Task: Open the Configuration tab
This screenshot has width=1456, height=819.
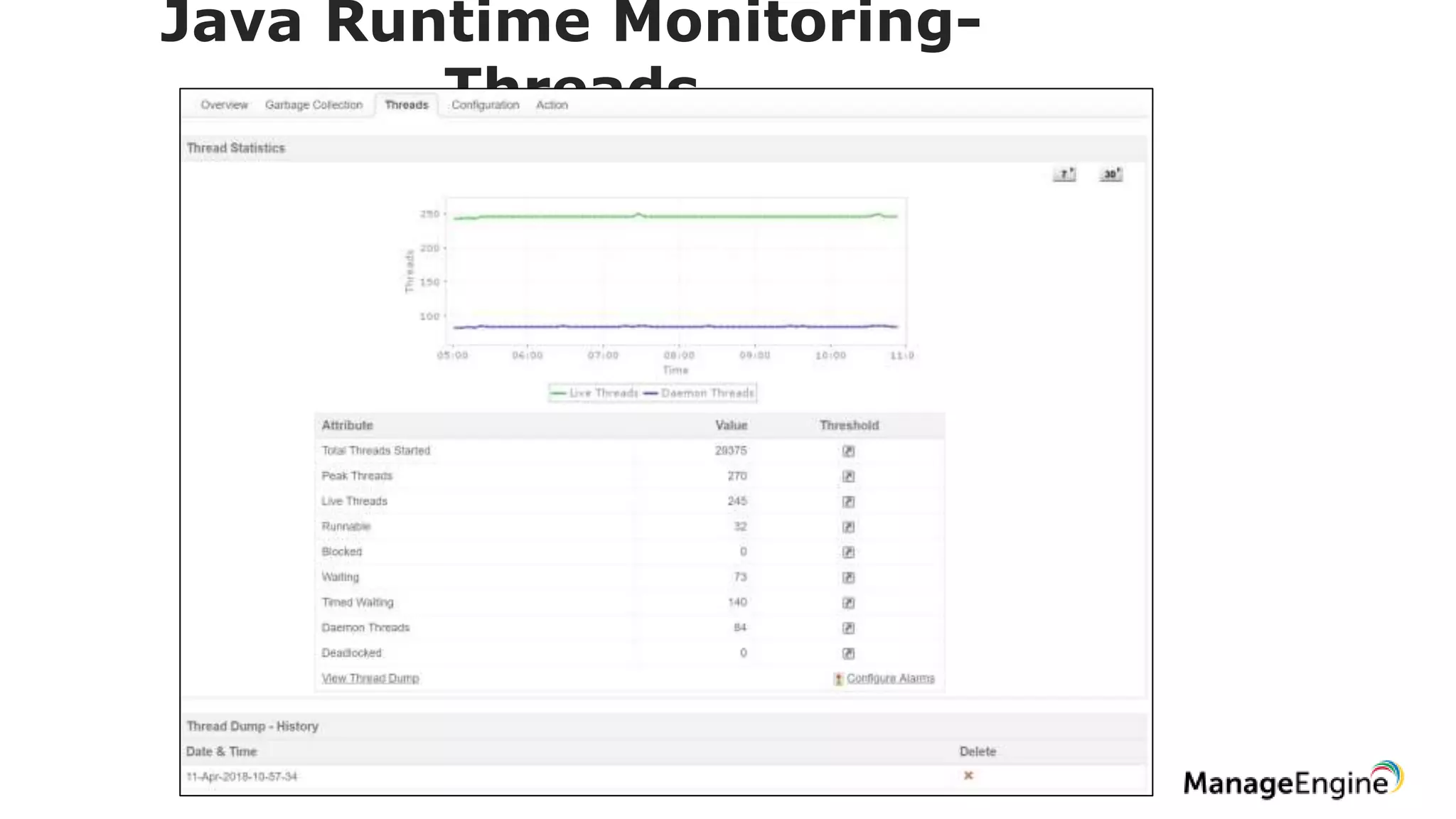Action: click(x=485, y=105)
